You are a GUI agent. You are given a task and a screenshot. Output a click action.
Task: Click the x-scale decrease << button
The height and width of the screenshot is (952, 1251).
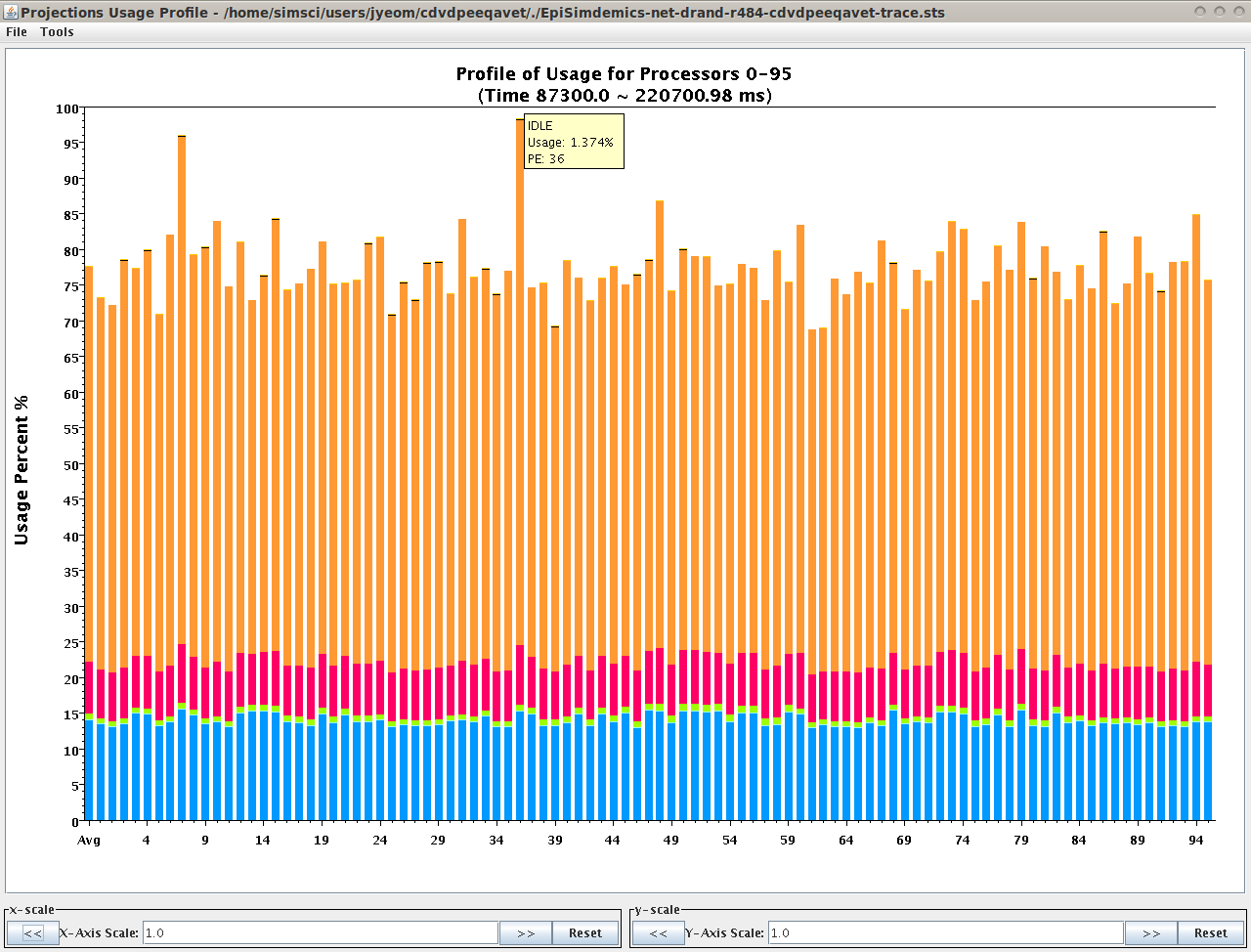32,933
